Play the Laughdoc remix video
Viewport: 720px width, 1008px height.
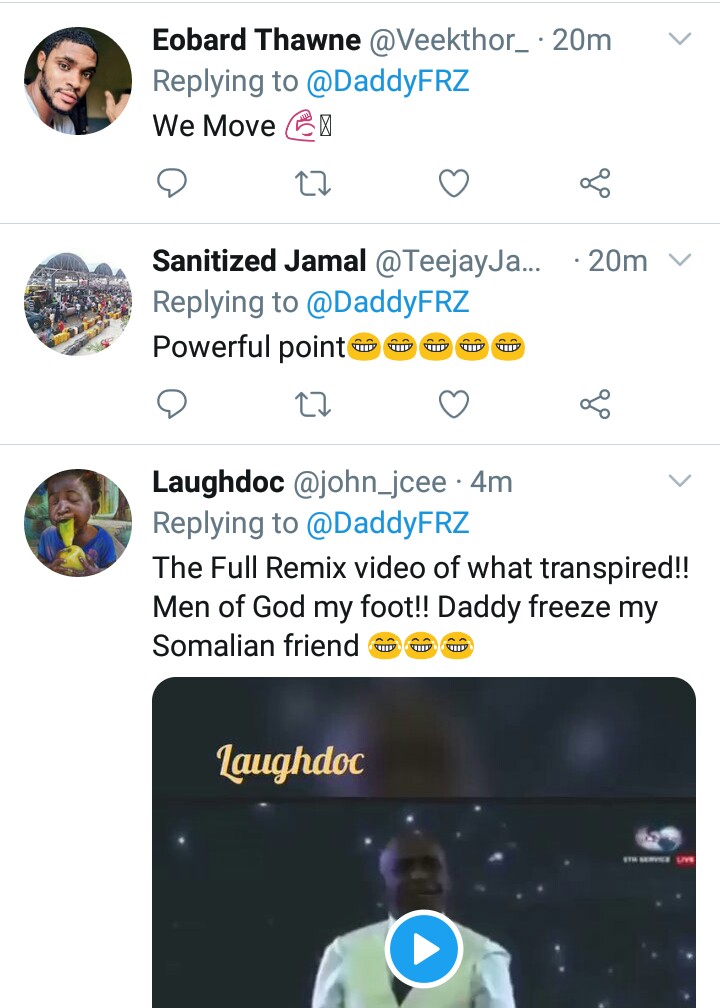pos(424,947)
